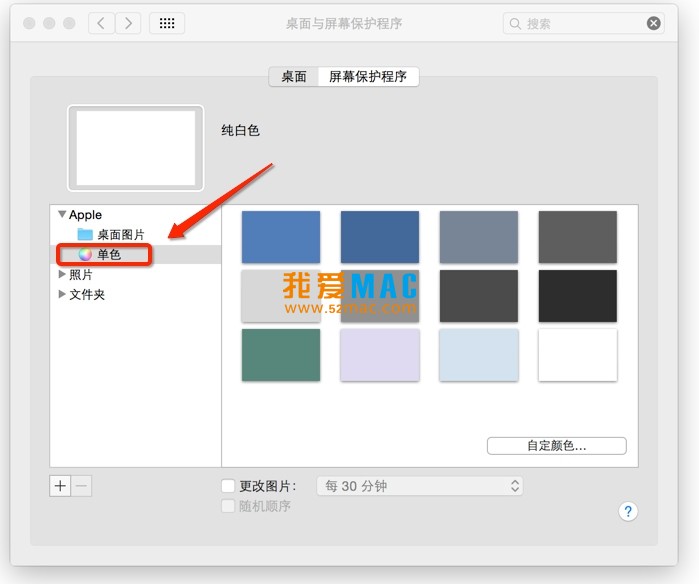
Task: Choose the charcoal dark gray swatch
Action: click(x=479, y=296)
